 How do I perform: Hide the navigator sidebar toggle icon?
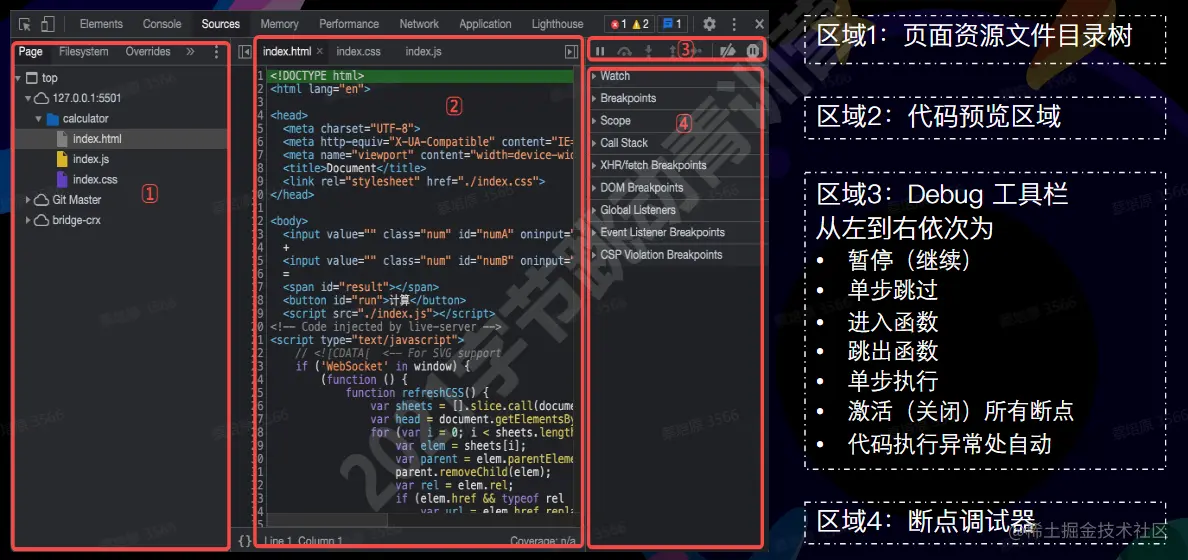[x=244, y=52]
